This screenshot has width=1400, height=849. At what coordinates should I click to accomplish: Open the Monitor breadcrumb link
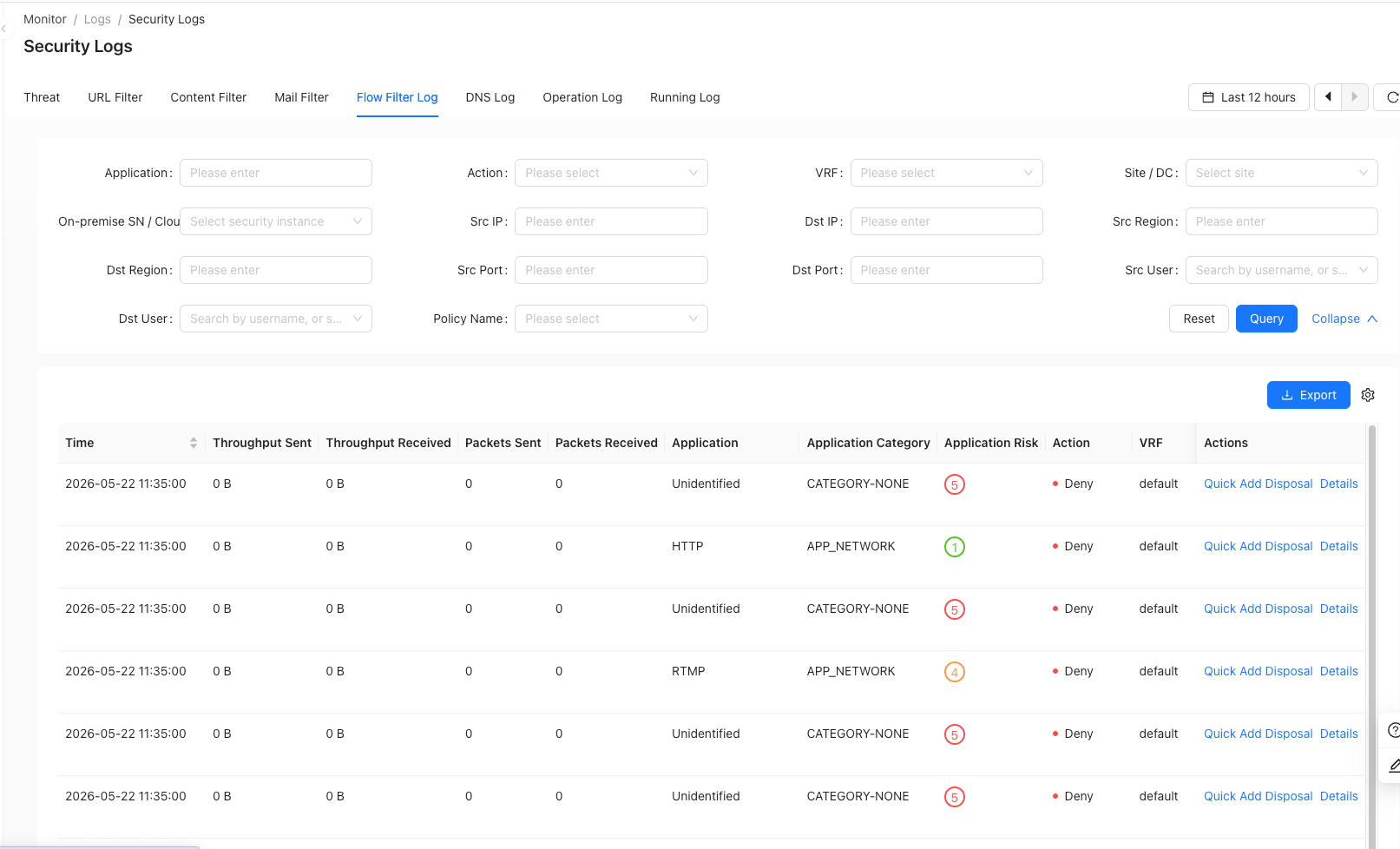tap(45, 19)
